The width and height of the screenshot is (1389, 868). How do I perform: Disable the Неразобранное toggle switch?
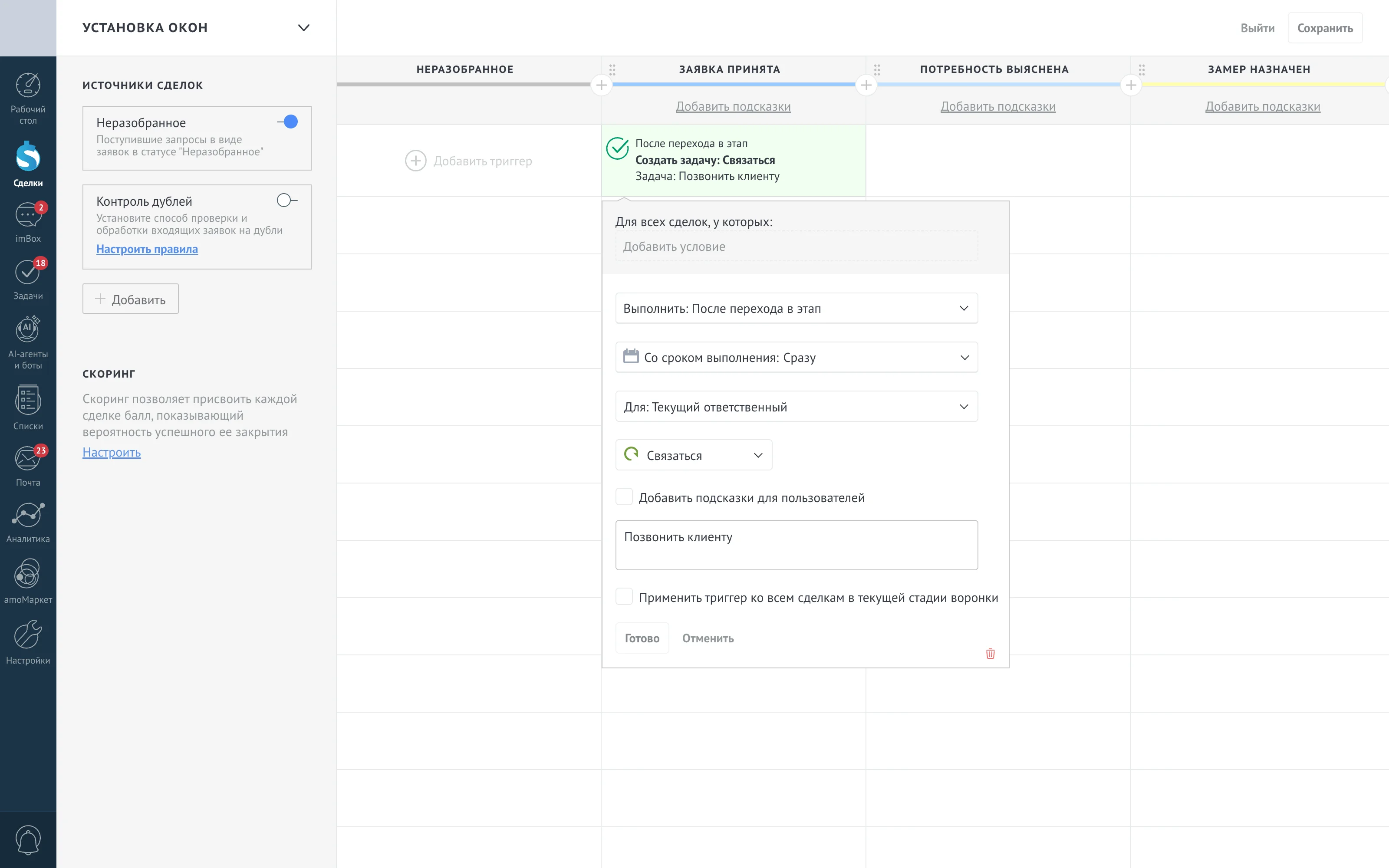(x=287, y=122)
